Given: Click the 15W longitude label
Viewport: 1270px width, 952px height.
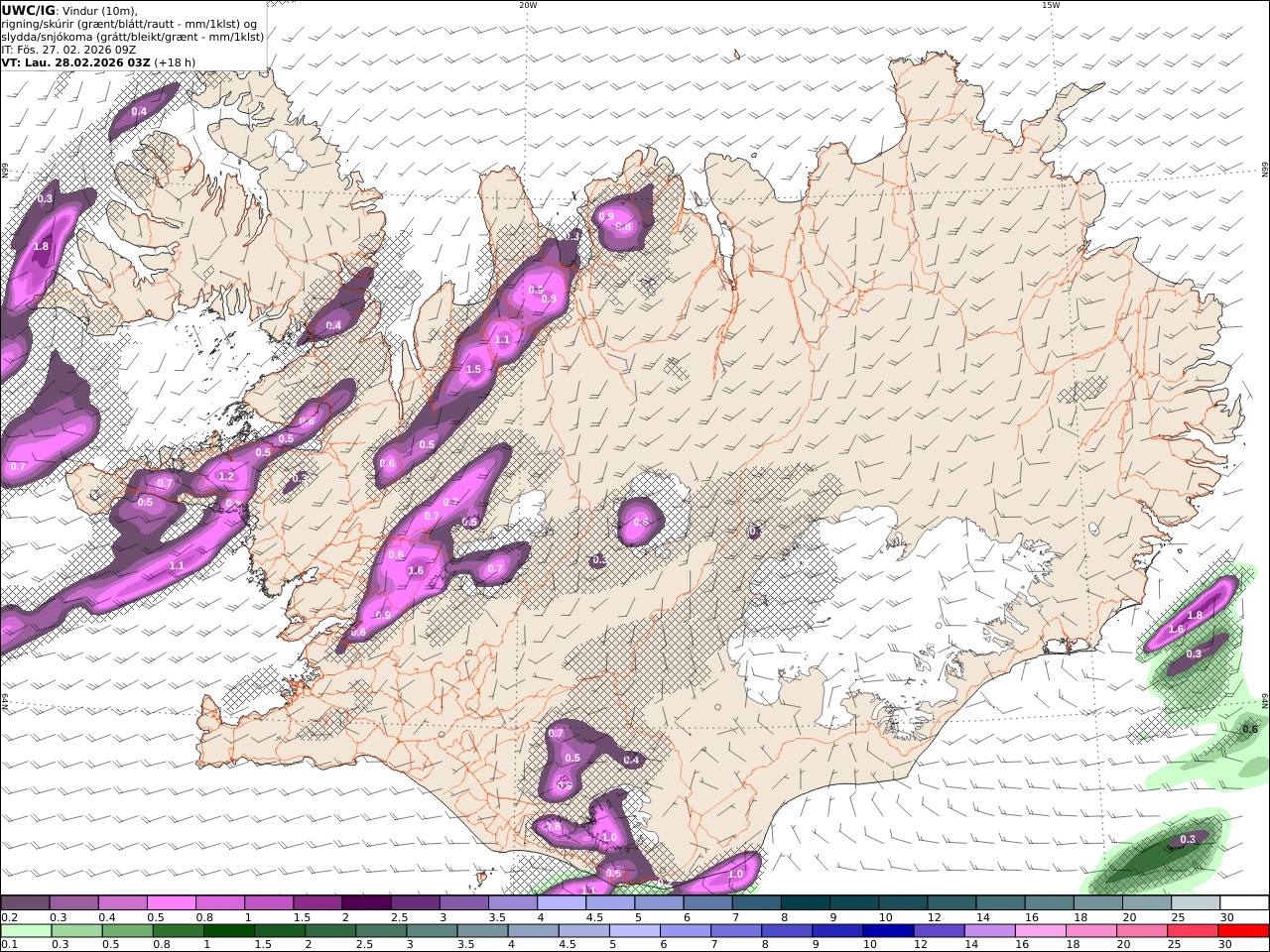Looking at the screenshot, I should pyautogui.click(x=1051, y=5).
